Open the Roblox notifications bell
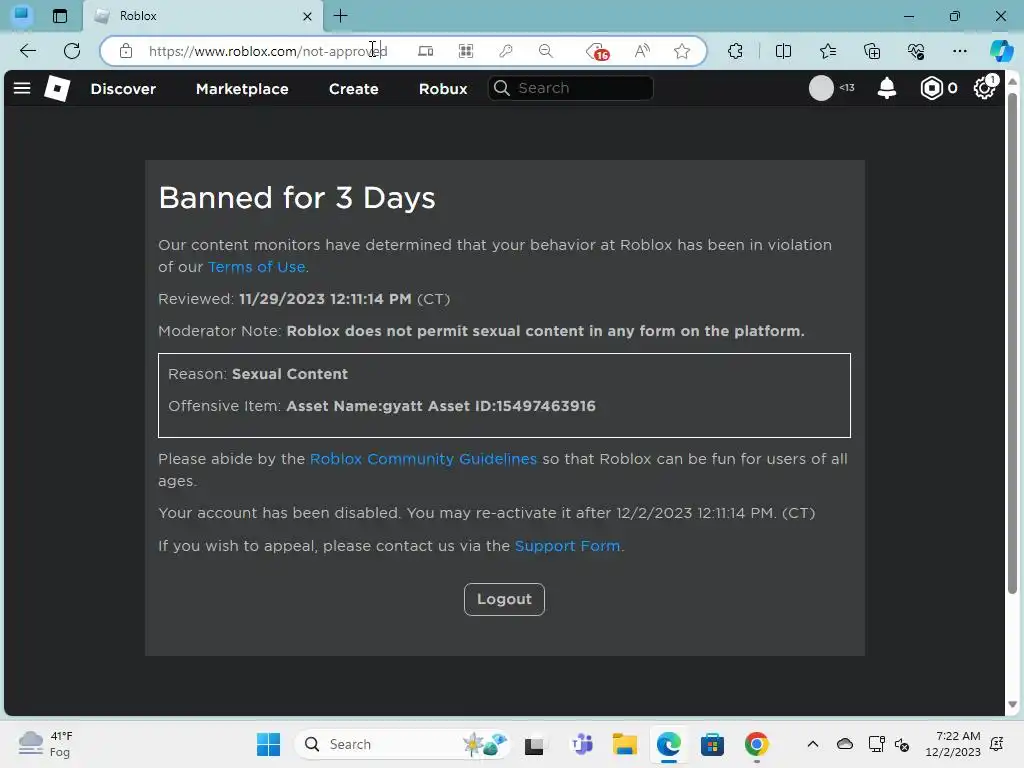The image size is (1024, 768). click(x=886, y=88)
